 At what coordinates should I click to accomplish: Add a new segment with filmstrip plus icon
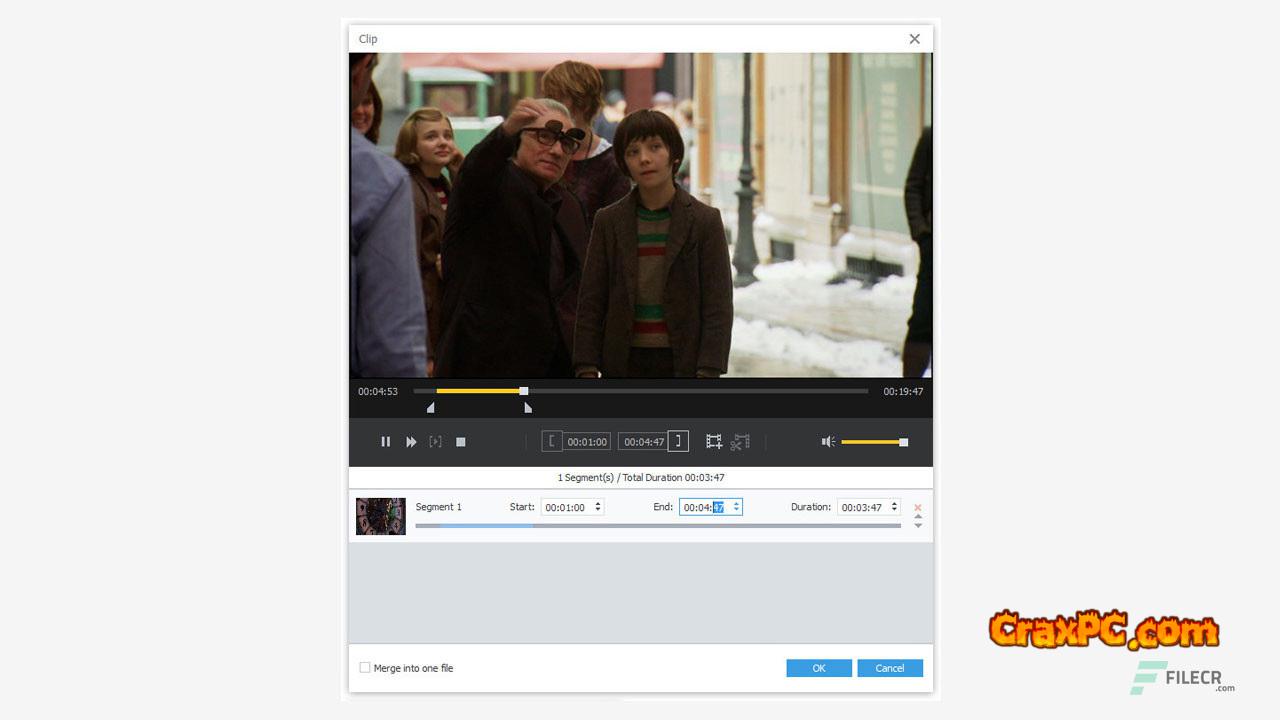tap(714, 441)
